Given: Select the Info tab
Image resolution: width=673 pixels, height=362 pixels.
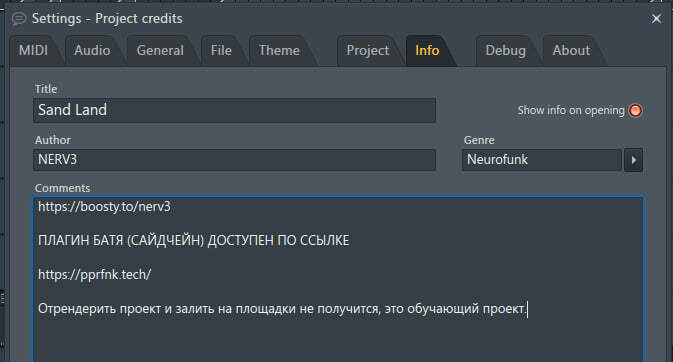Looking at the screenshot, I should point(427,51).
